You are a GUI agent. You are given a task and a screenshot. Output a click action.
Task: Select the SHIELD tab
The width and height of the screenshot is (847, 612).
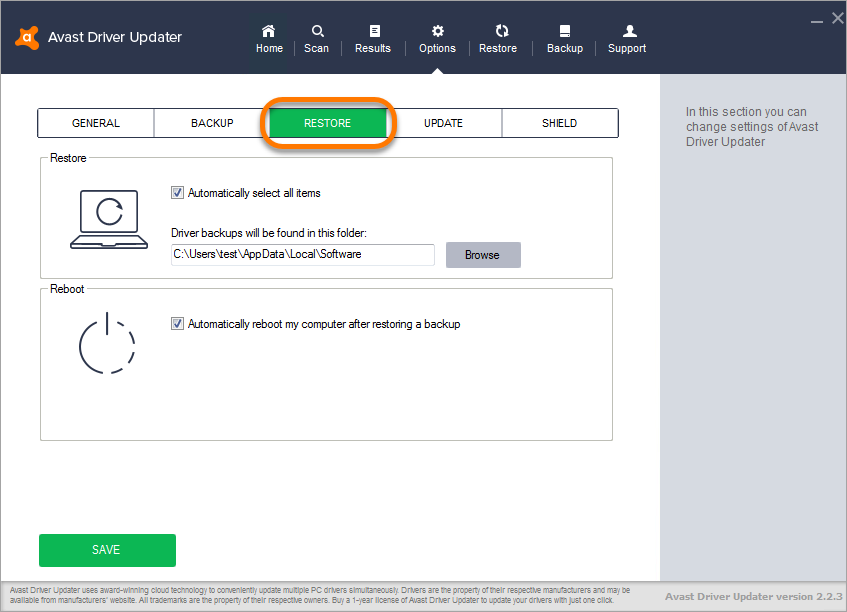(559, 123)
